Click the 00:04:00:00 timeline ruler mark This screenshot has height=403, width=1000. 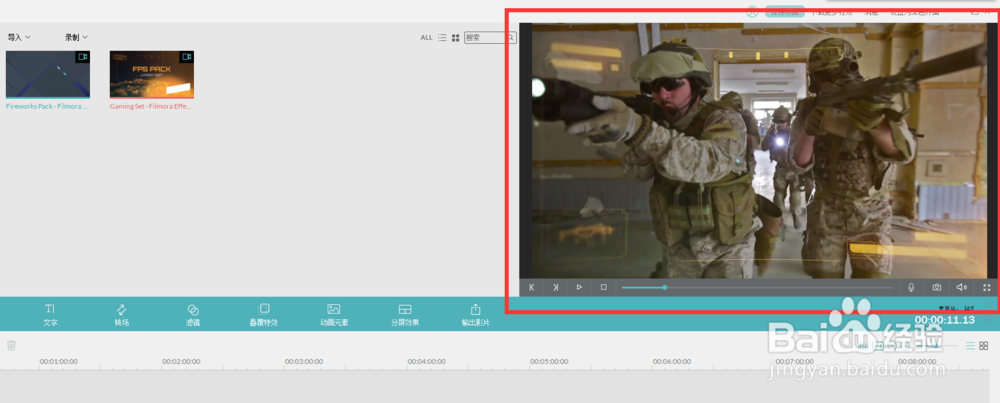pyautogui.click(x=427, y=362)
